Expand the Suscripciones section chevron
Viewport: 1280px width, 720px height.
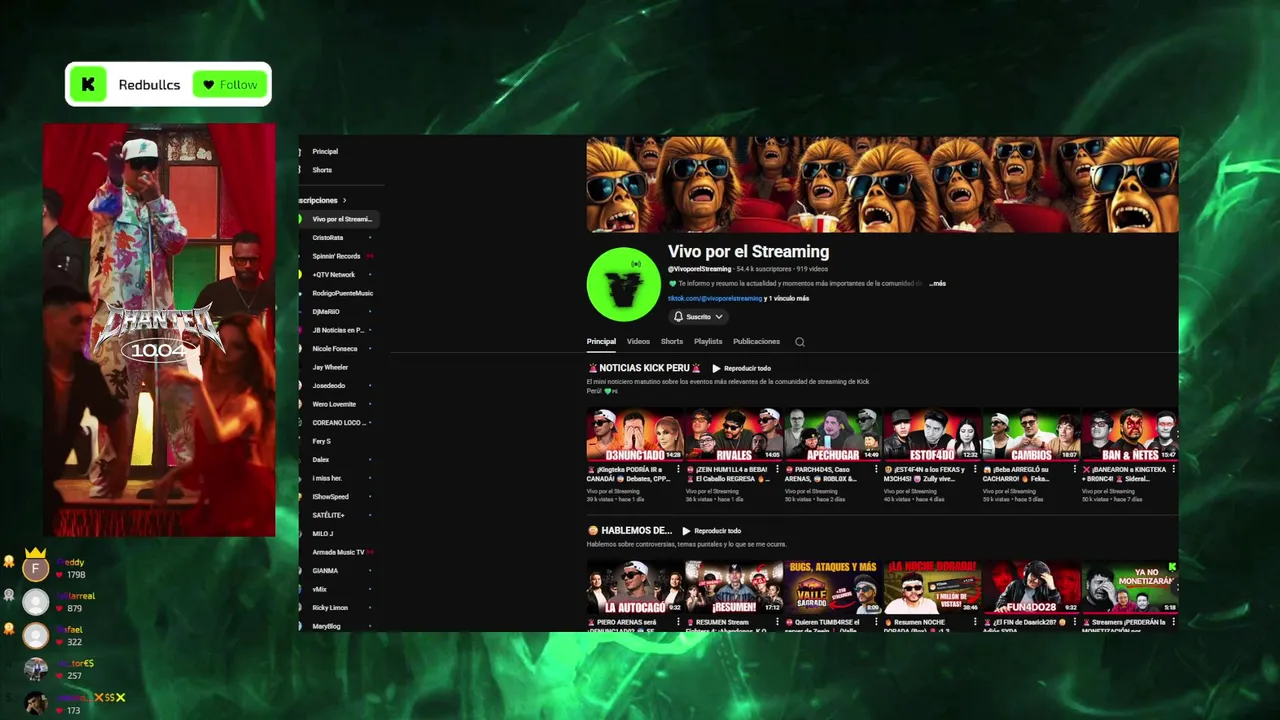[346, 201]
